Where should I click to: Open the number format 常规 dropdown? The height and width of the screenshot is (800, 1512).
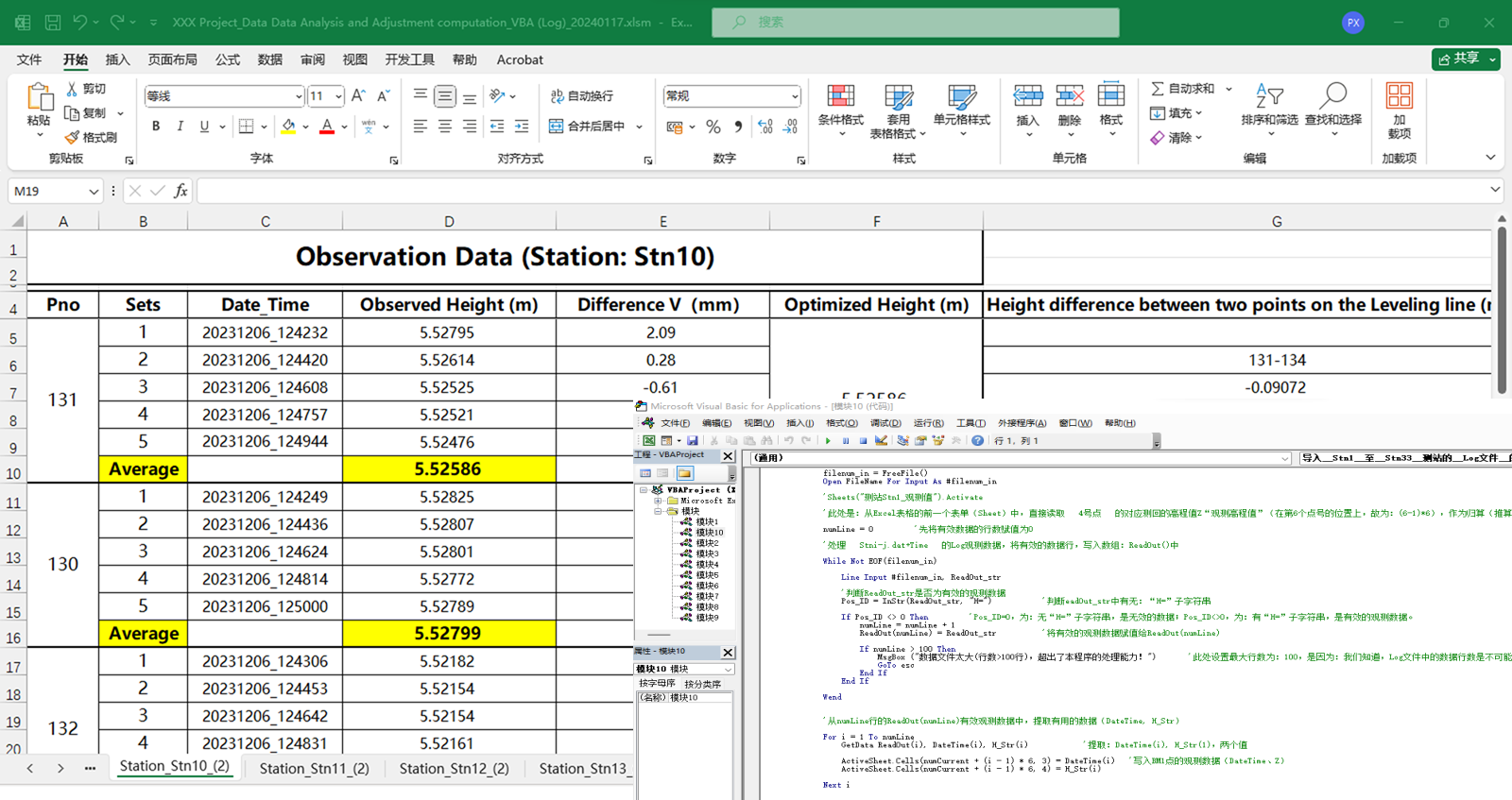(x=794, y=96)
